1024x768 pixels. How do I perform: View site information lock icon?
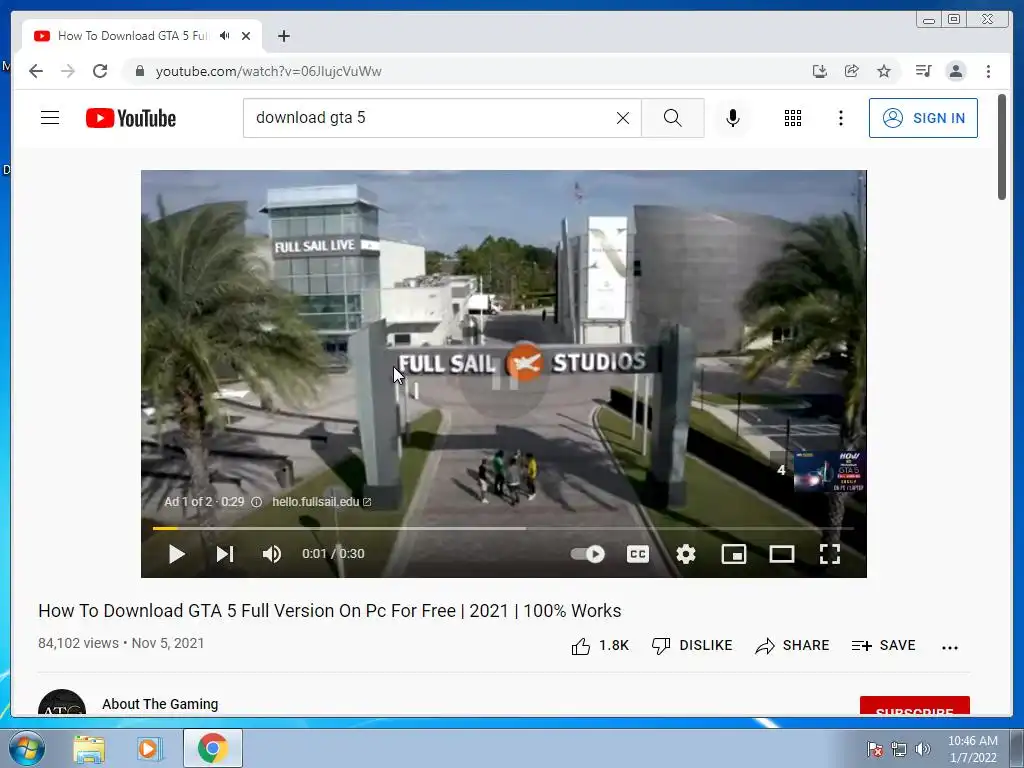pos(139,71)
